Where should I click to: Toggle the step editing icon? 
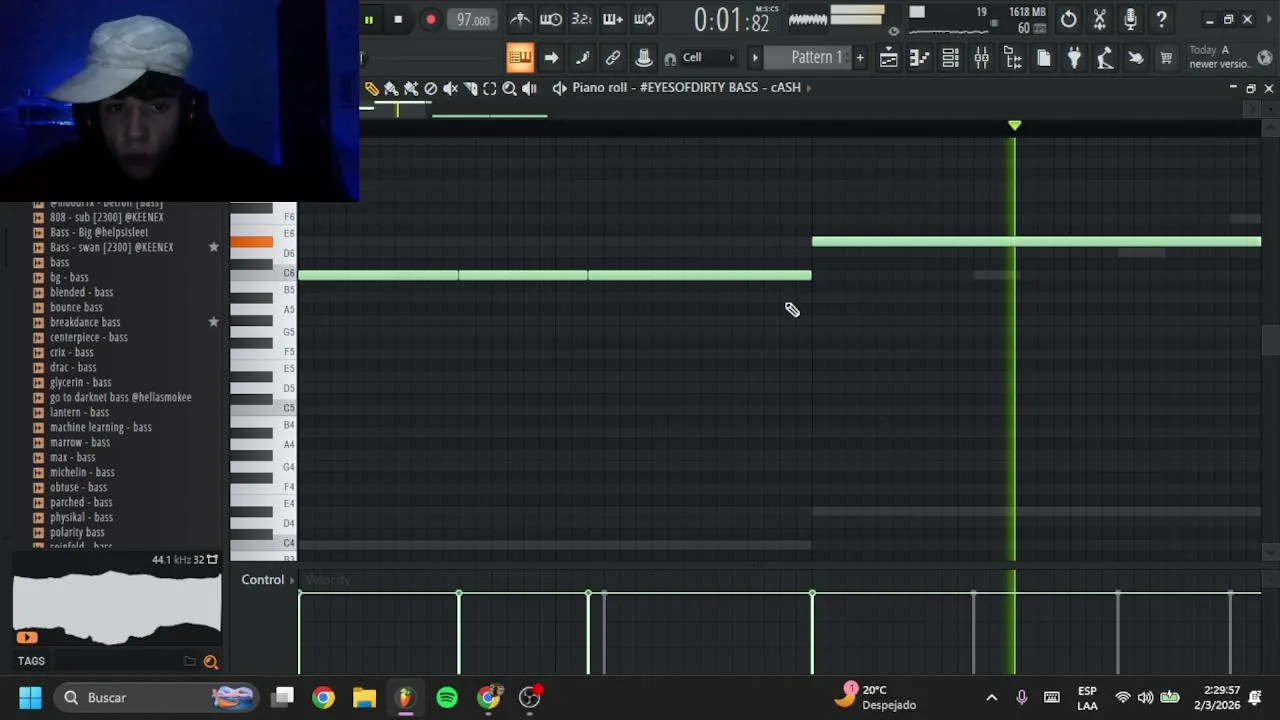pyautogui.click(x=582, y=58)
